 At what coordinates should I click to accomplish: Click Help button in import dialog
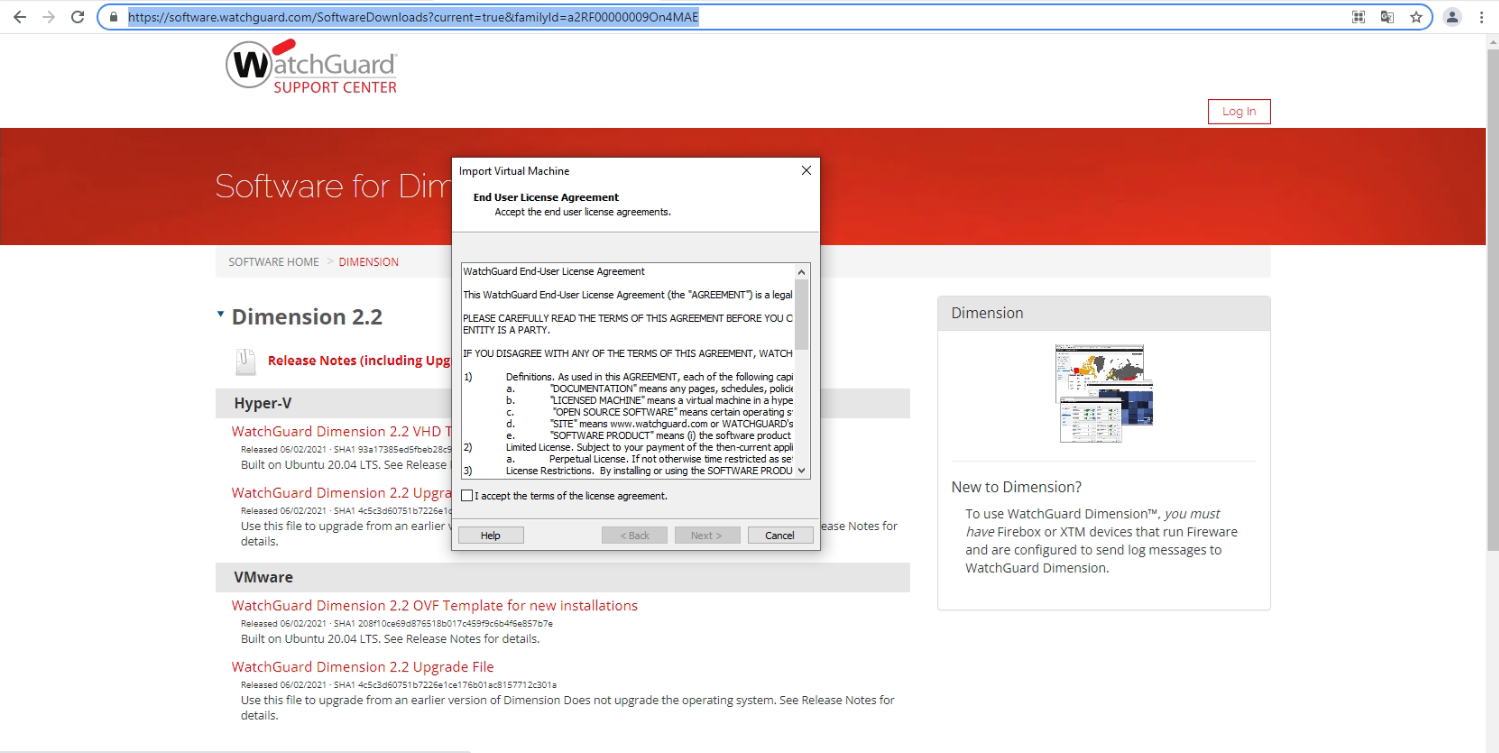pos(490,535)
